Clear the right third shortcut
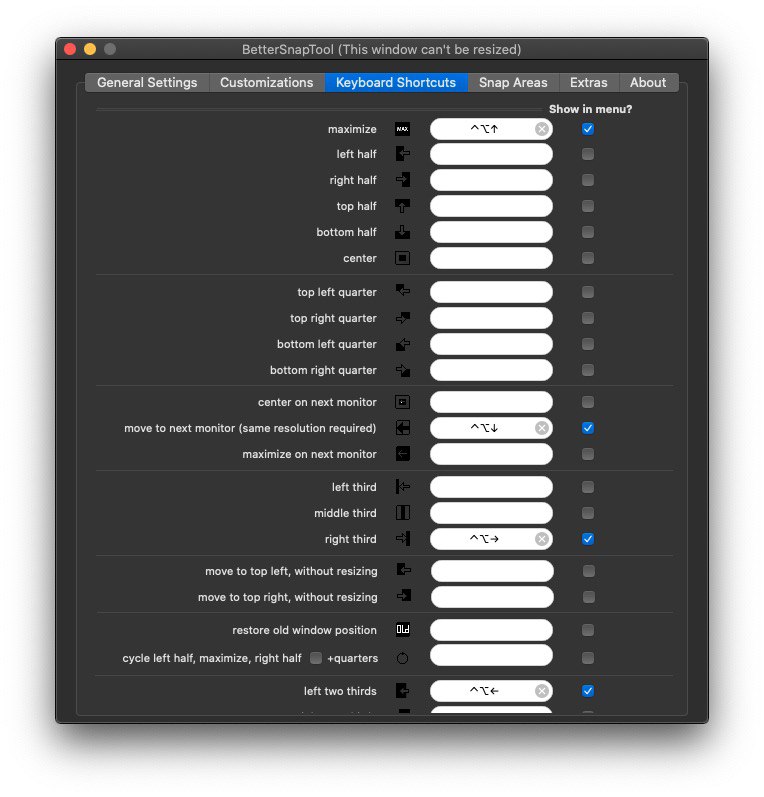764x797 pixels. tap(542, 539)
